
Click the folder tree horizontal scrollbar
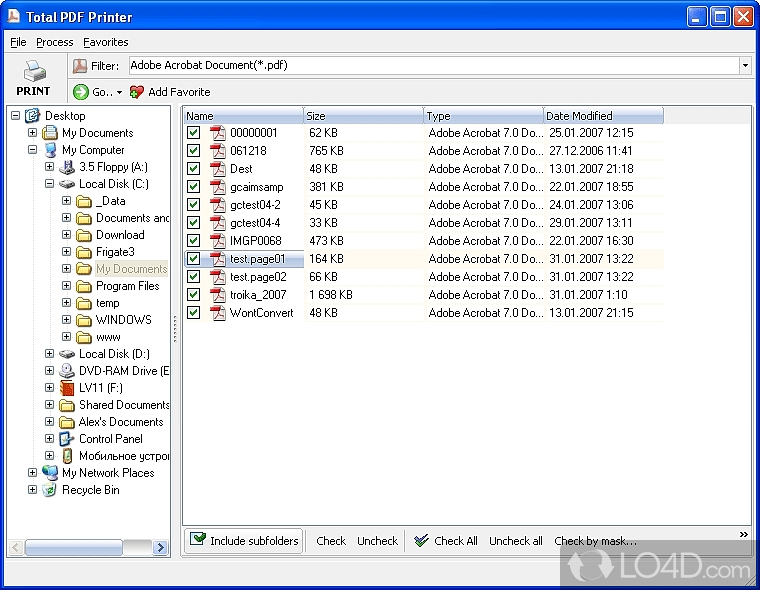click(x=88, y=548)
